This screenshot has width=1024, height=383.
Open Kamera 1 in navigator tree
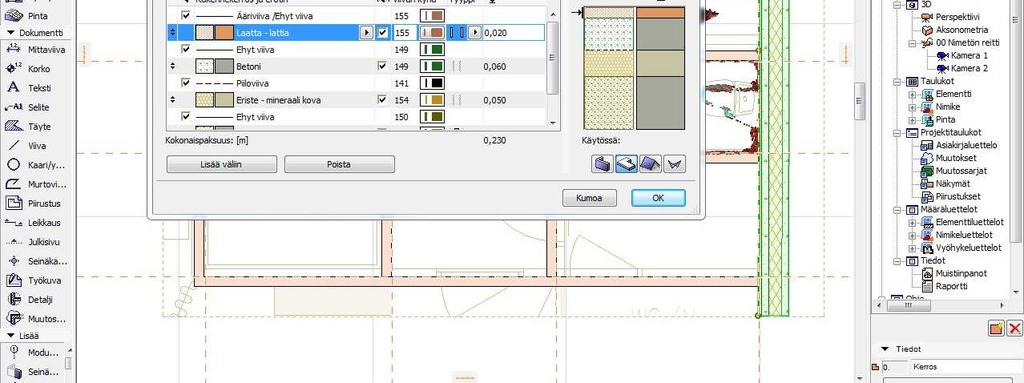click(x=969, y=56)
